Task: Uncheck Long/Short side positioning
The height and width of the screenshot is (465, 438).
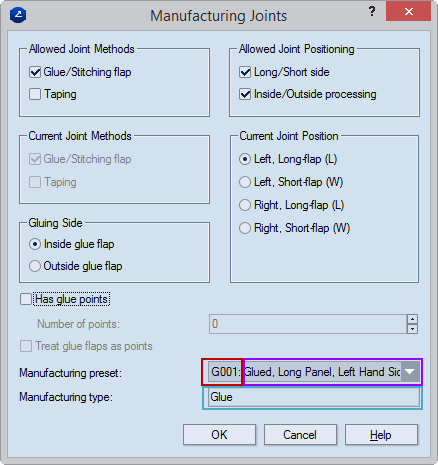Action: (245, 72)
